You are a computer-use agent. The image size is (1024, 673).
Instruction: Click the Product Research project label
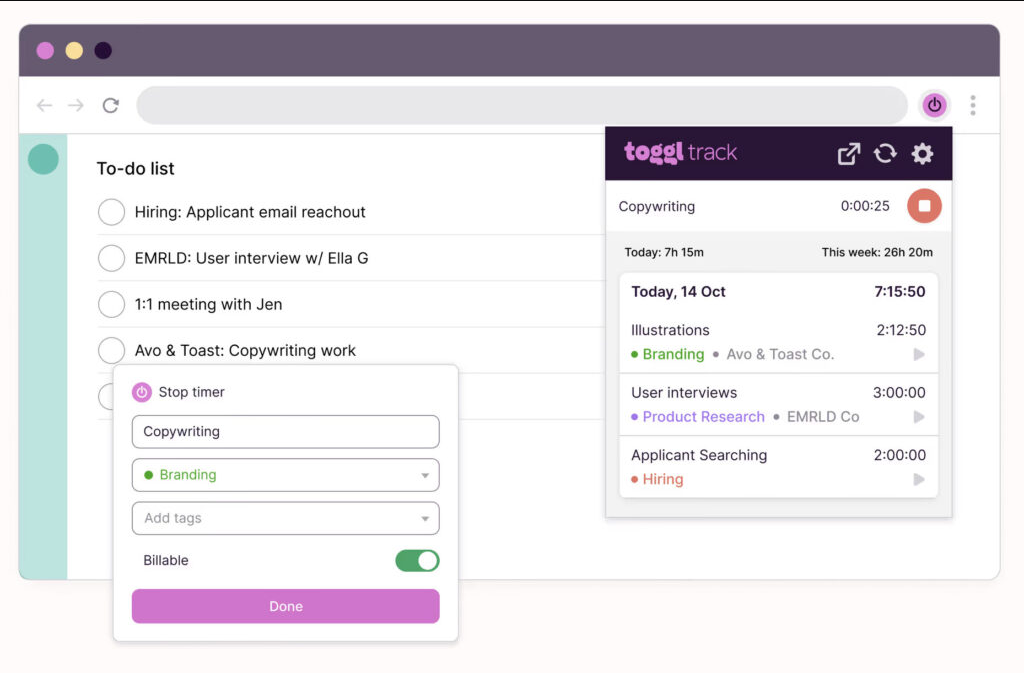click(703, 416)
